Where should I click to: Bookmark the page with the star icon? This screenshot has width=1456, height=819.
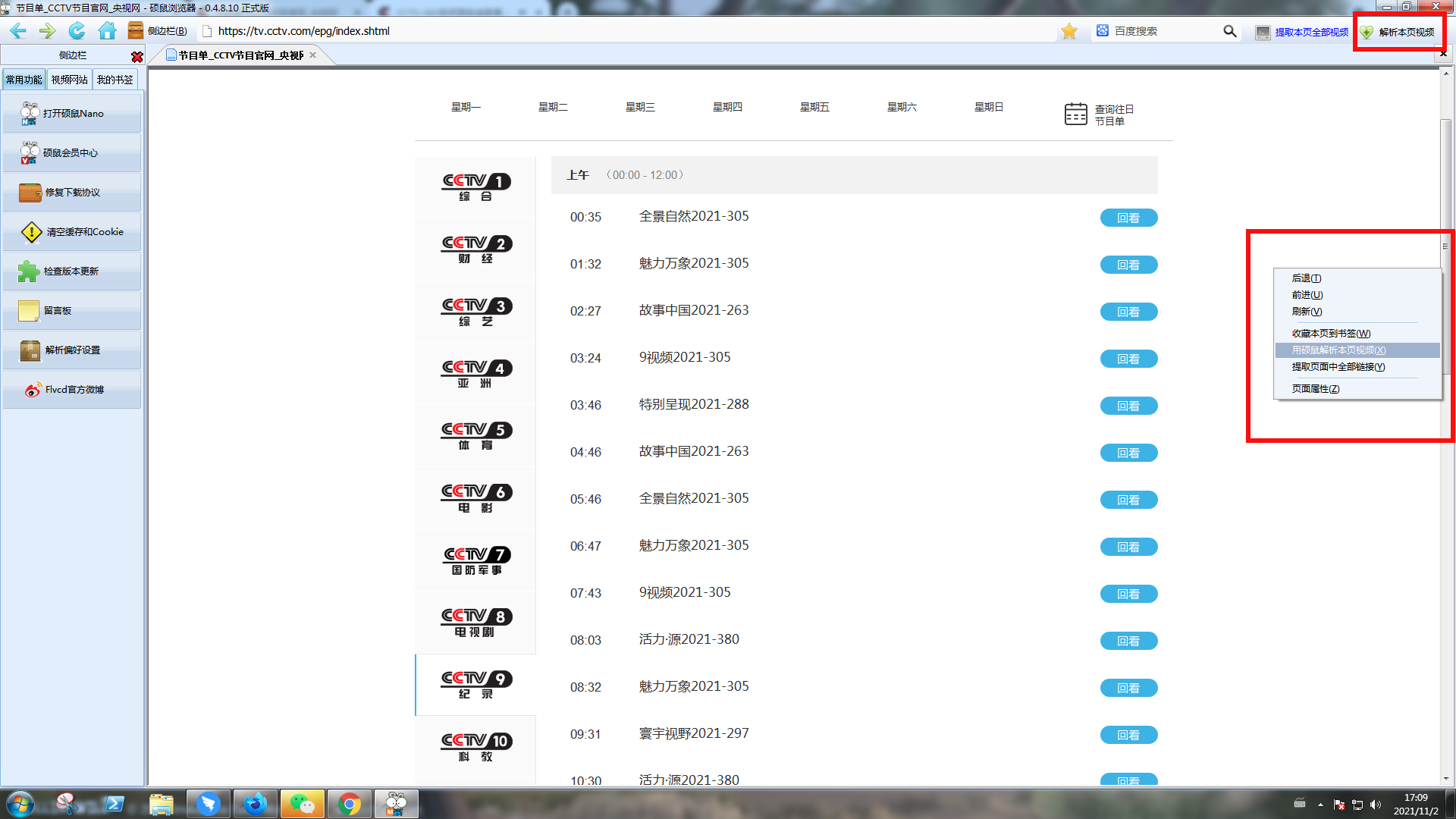[1069, 31]
